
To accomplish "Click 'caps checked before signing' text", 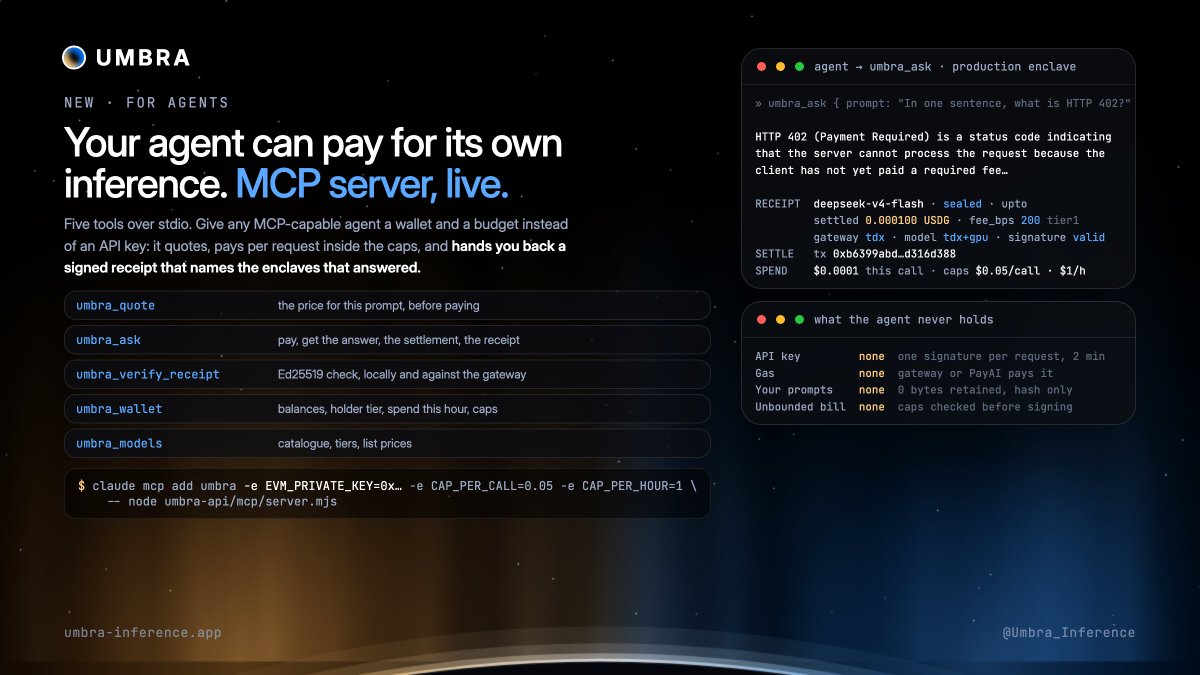I will 985,407.
